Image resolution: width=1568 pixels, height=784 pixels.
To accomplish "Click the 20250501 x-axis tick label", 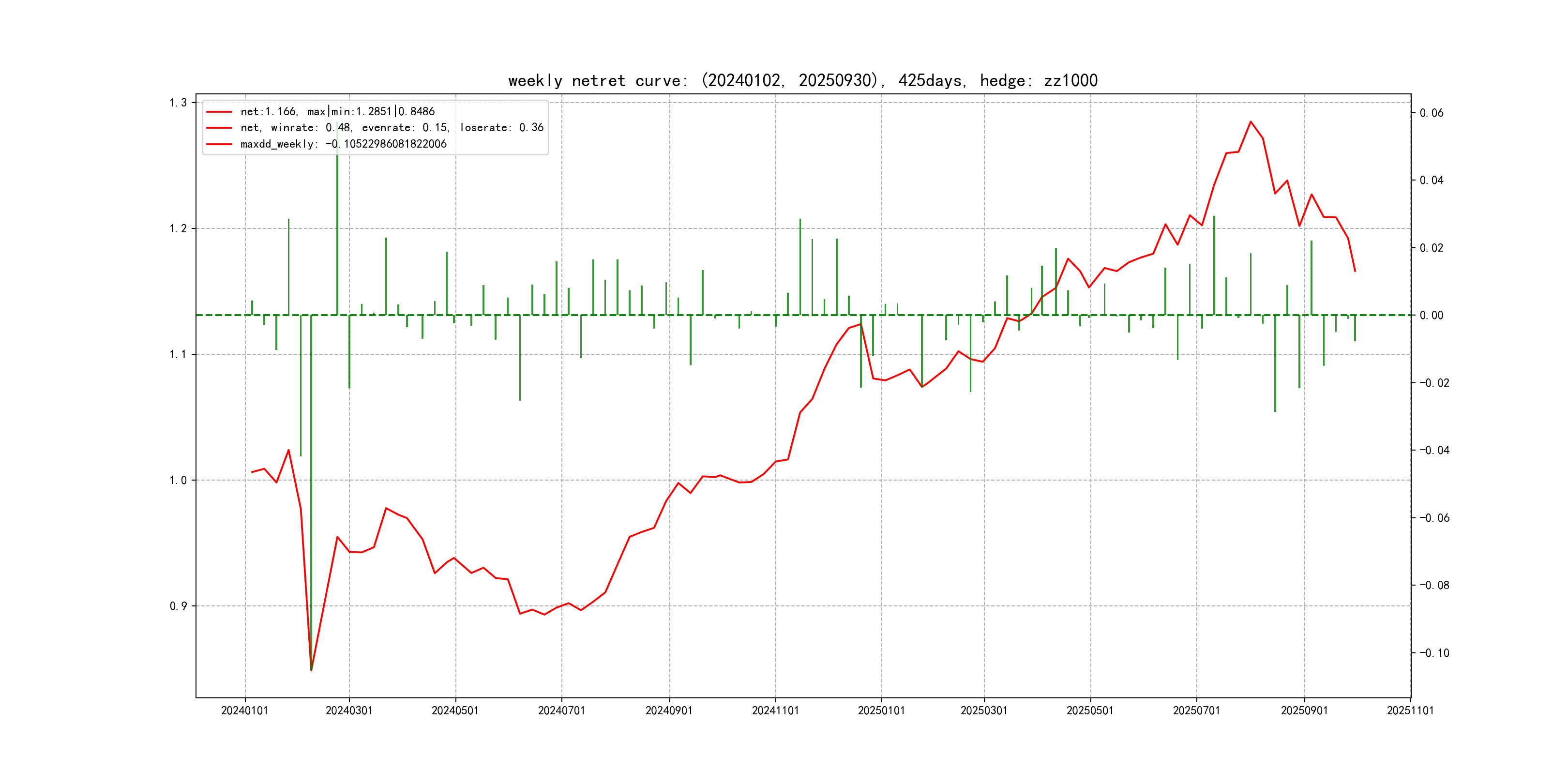I will (x=1089, y=710).
